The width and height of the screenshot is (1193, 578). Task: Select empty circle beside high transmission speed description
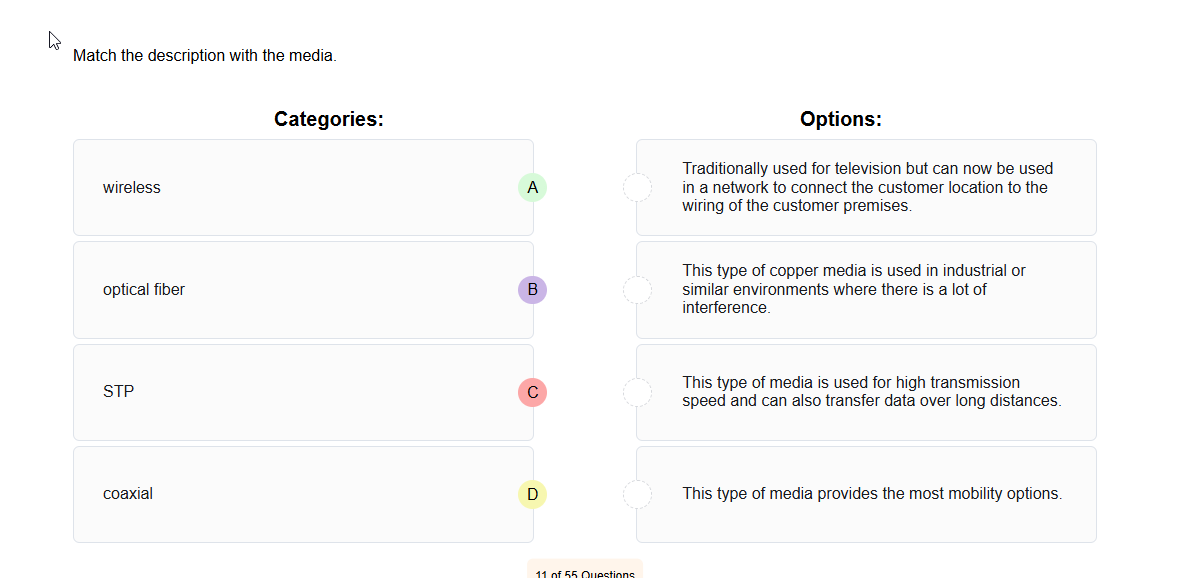[x=637, y=392]
